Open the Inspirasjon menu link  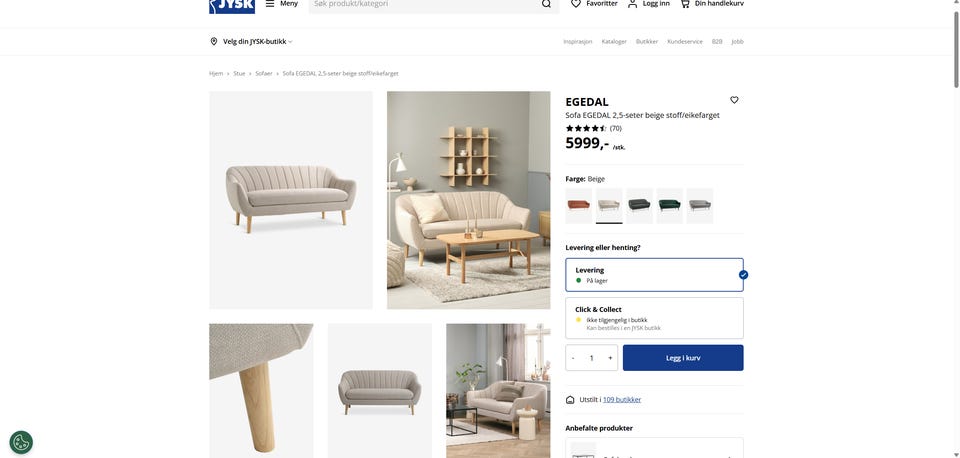578,42
